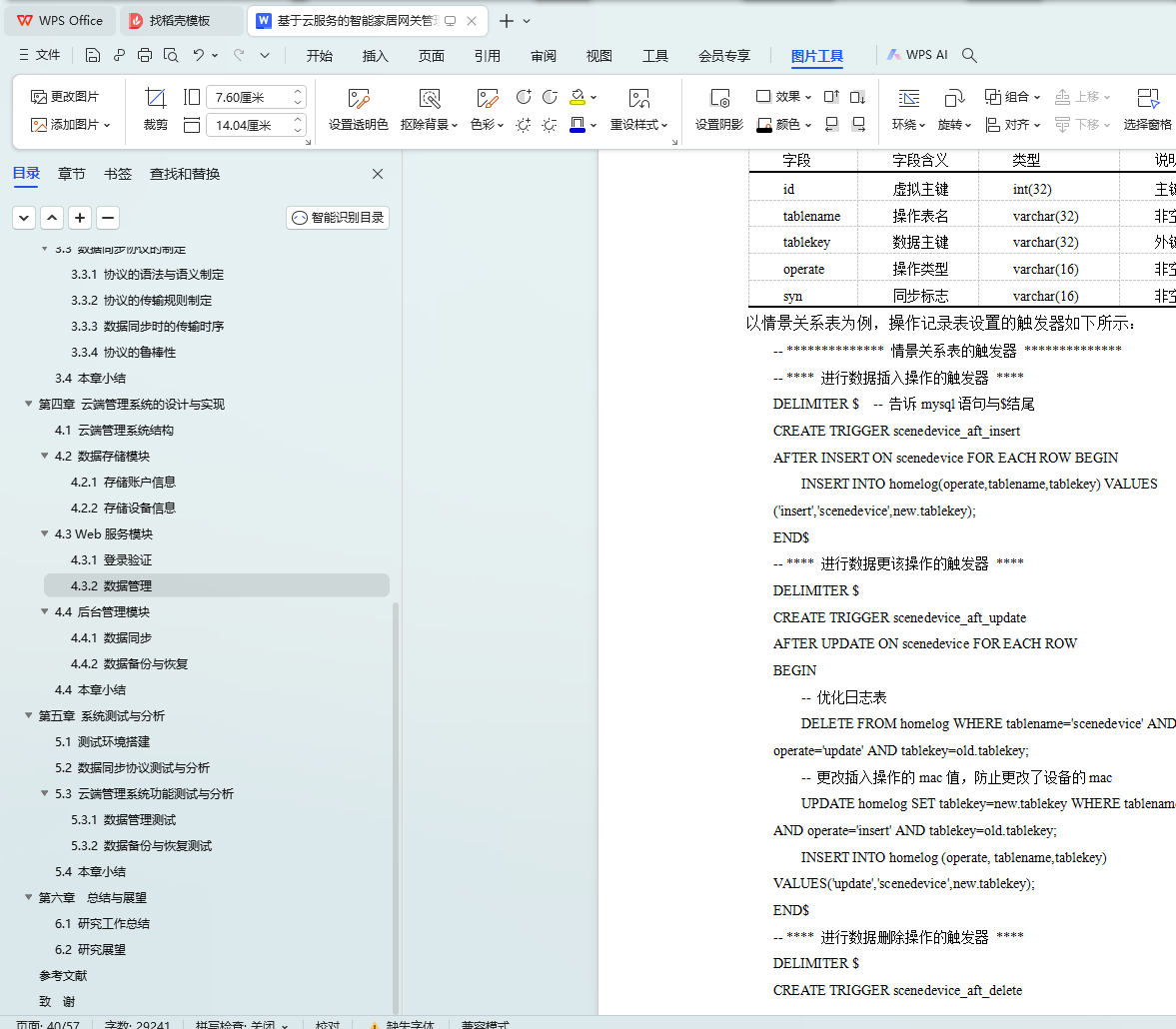Click the picture height field showing 7.60厘米
Screen dimensions: 1176x1029
click(x=248, y=97)
